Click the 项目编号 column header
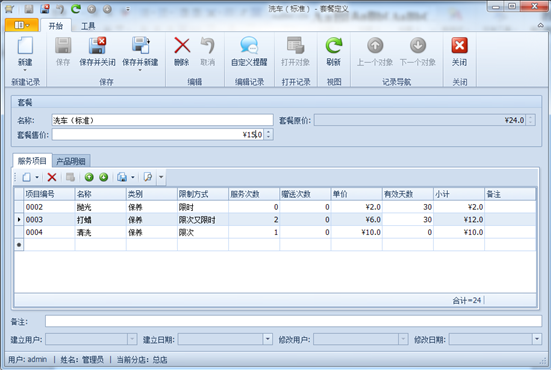The height and width of the screenshot is (370, 551). pos(49,194)
